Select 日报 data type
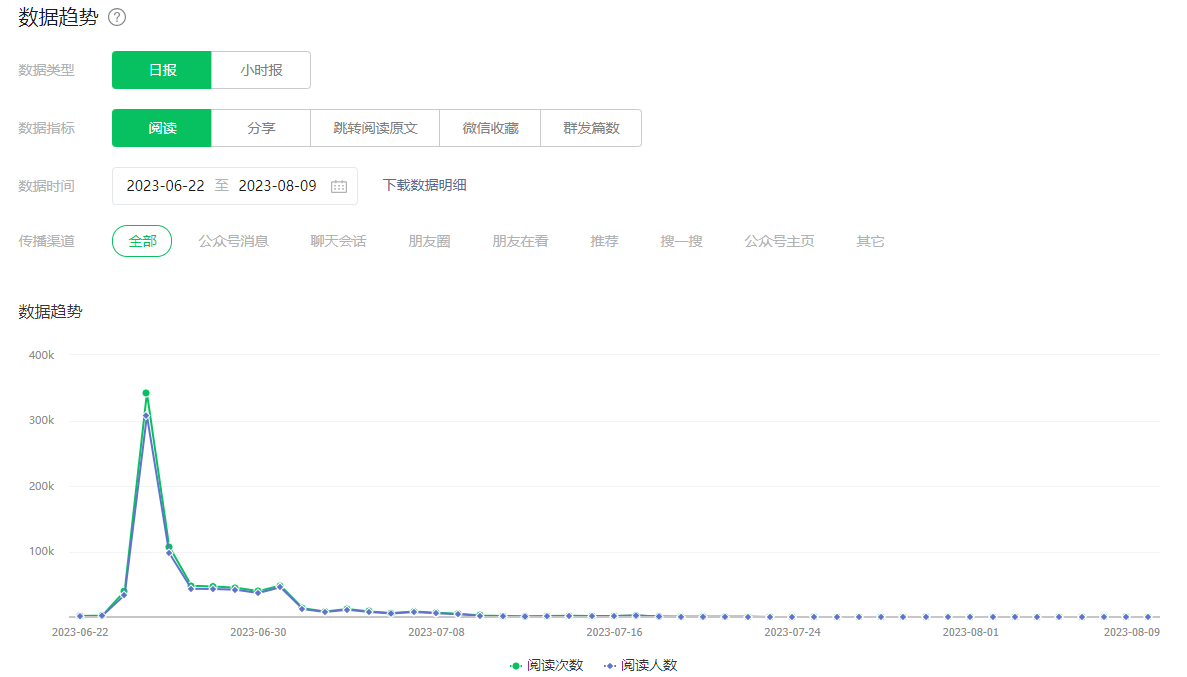 pyautogui.click(x=161, y=70)
